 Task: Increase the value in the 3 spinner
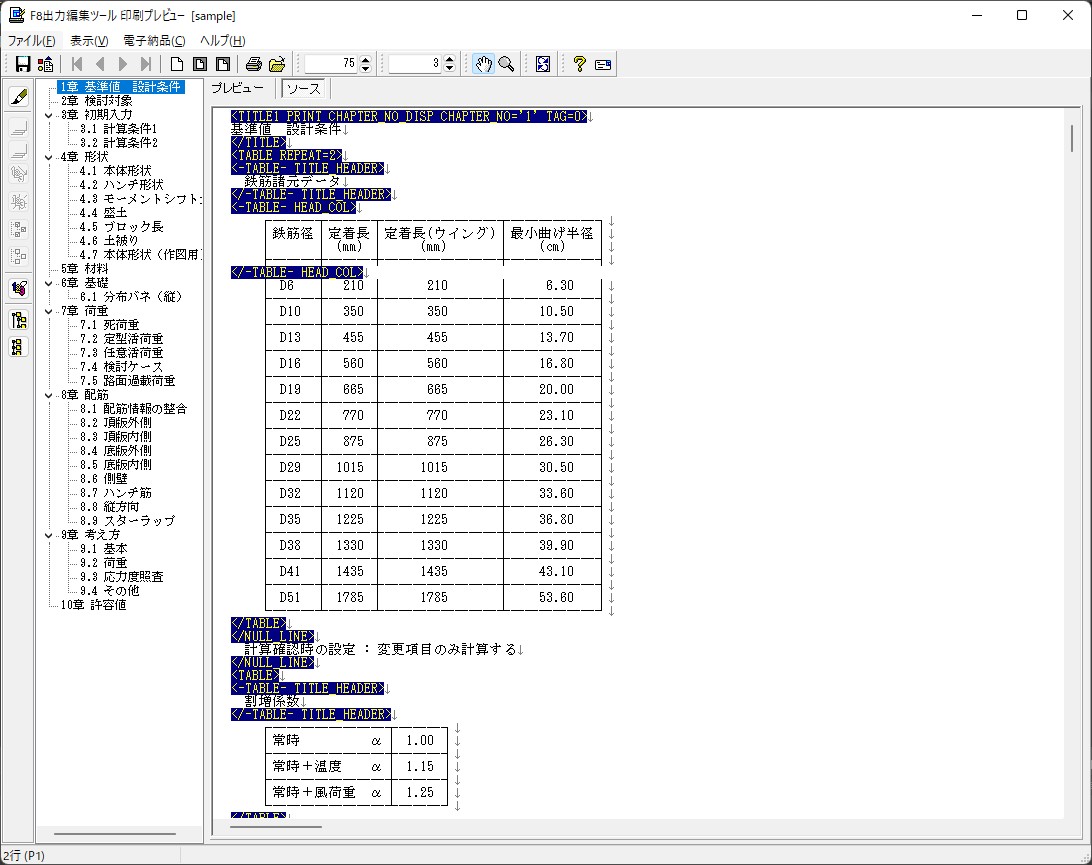click(x=450, y=59)
